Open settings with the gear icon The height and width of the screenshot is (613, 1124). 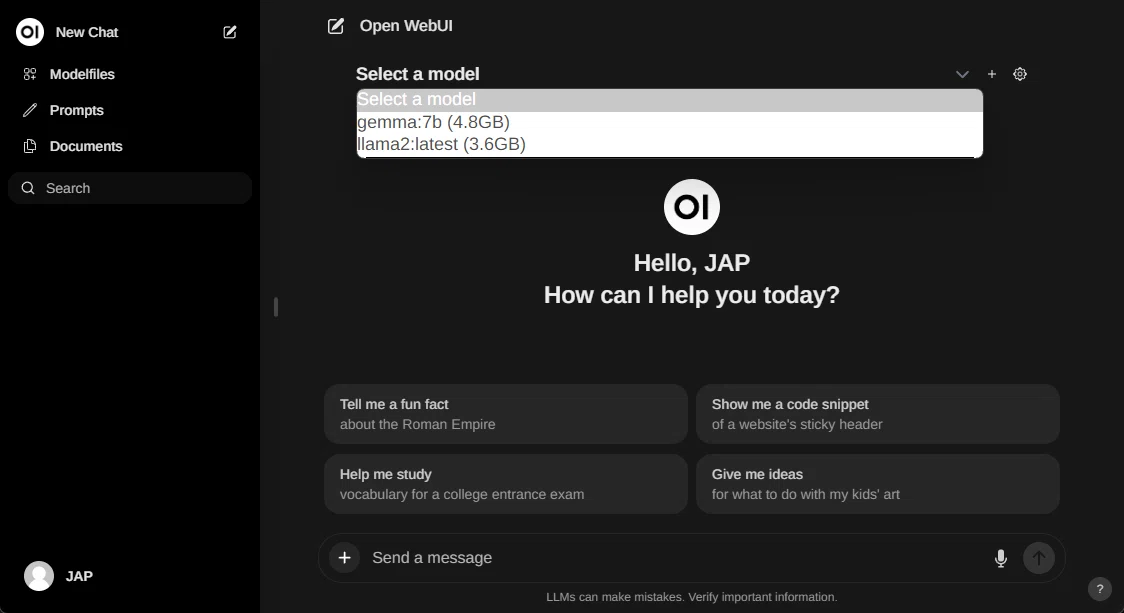[1020, 74]
